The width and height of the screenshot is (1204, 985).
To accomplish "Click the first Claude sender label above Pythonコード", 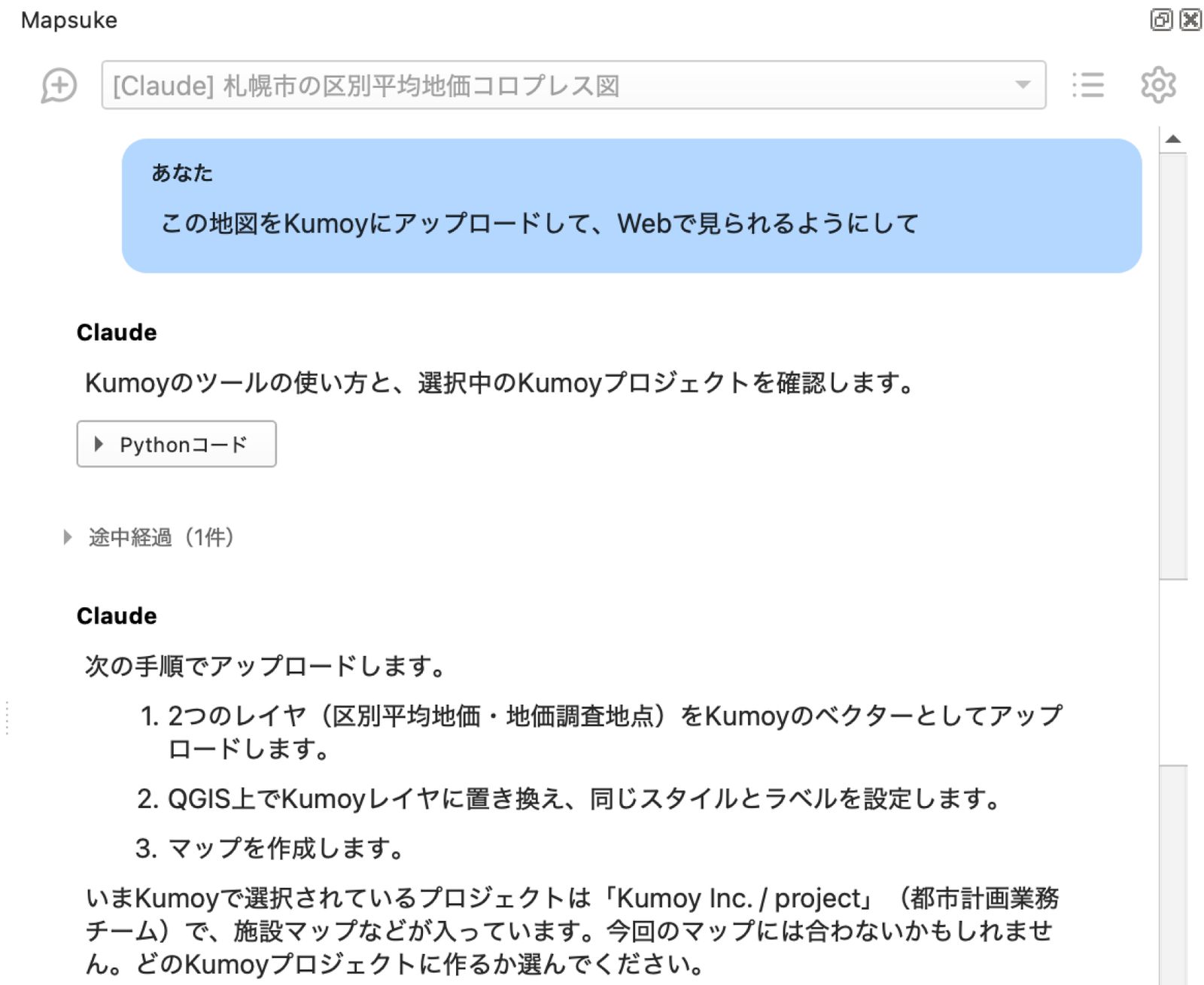I will 117,333.
